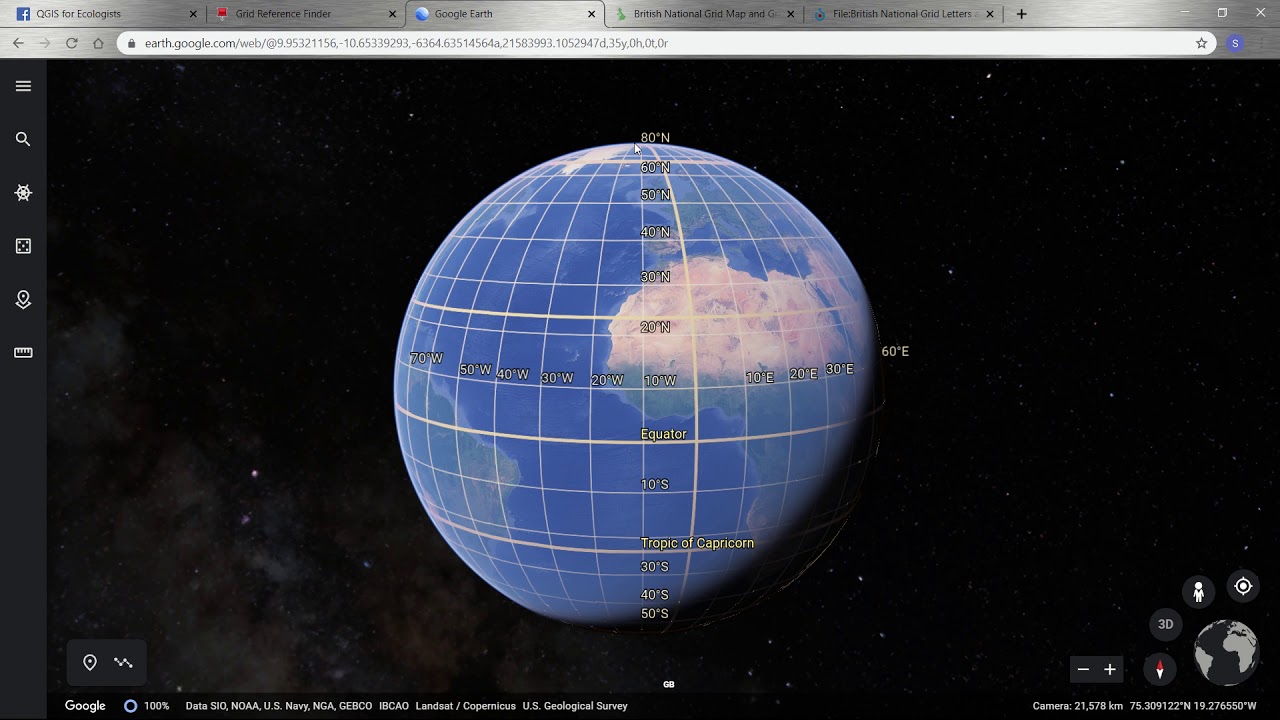Zoom in with the plus button
This screenshot has width=1280, height=720.
tap(1109, 669)
